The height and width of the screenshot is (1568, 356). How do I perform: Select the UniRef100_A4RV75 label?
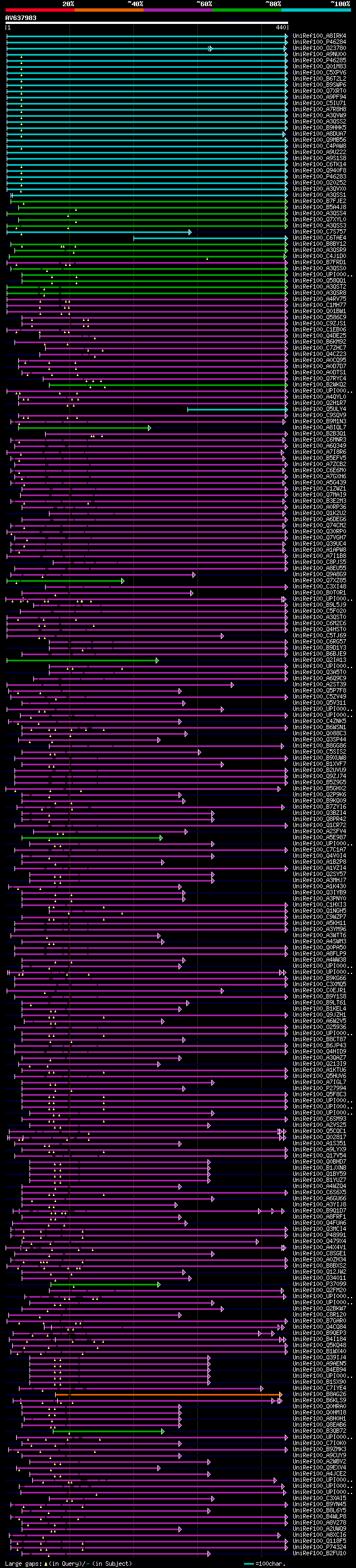[x=319, y=299]
